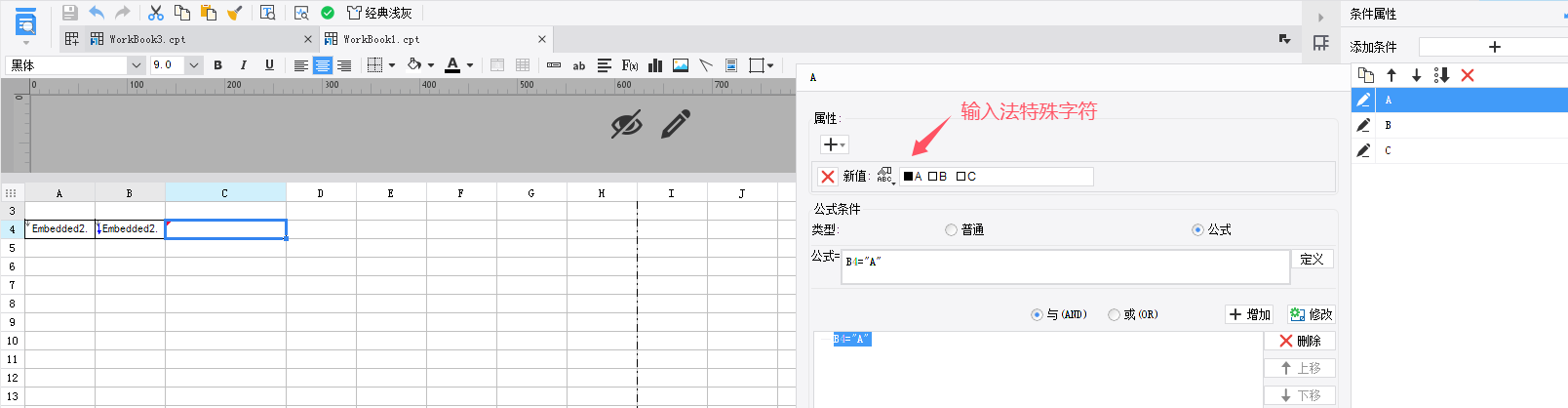Insert chart using bar chart icon
The height and width of the screenshot is (408, 1568).
point(655,65)
